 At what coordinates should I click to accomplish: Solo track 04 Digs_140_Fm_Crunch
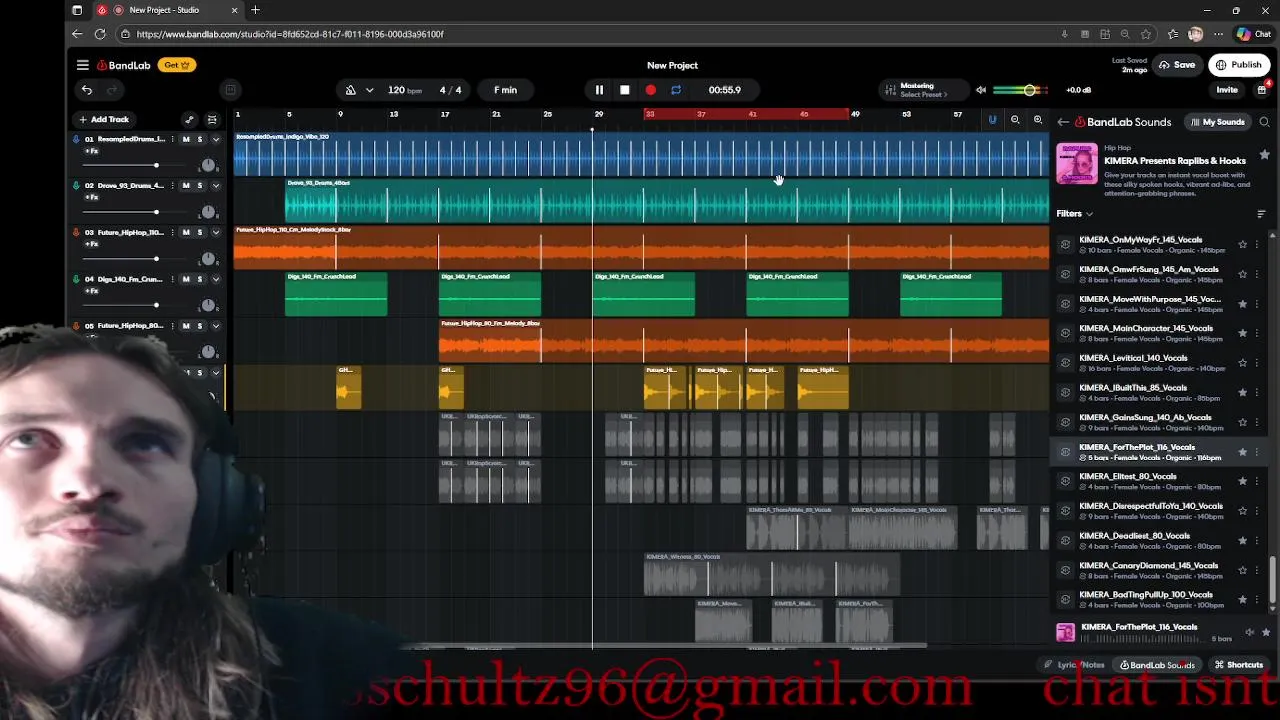pos(199,279)
